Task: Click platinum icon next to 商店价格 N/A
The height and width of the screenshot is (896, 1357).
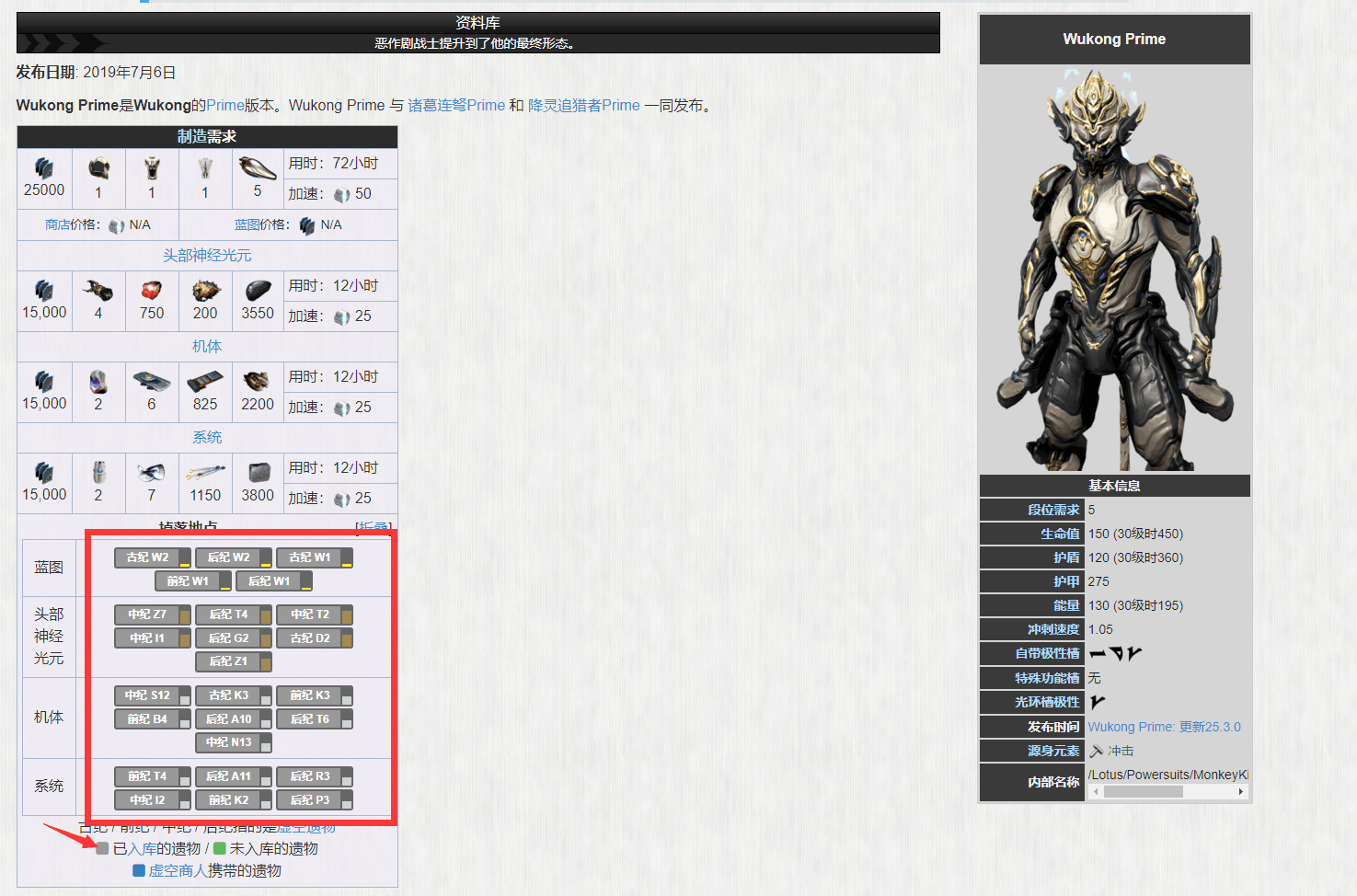Action: click(x=117, y=226)
